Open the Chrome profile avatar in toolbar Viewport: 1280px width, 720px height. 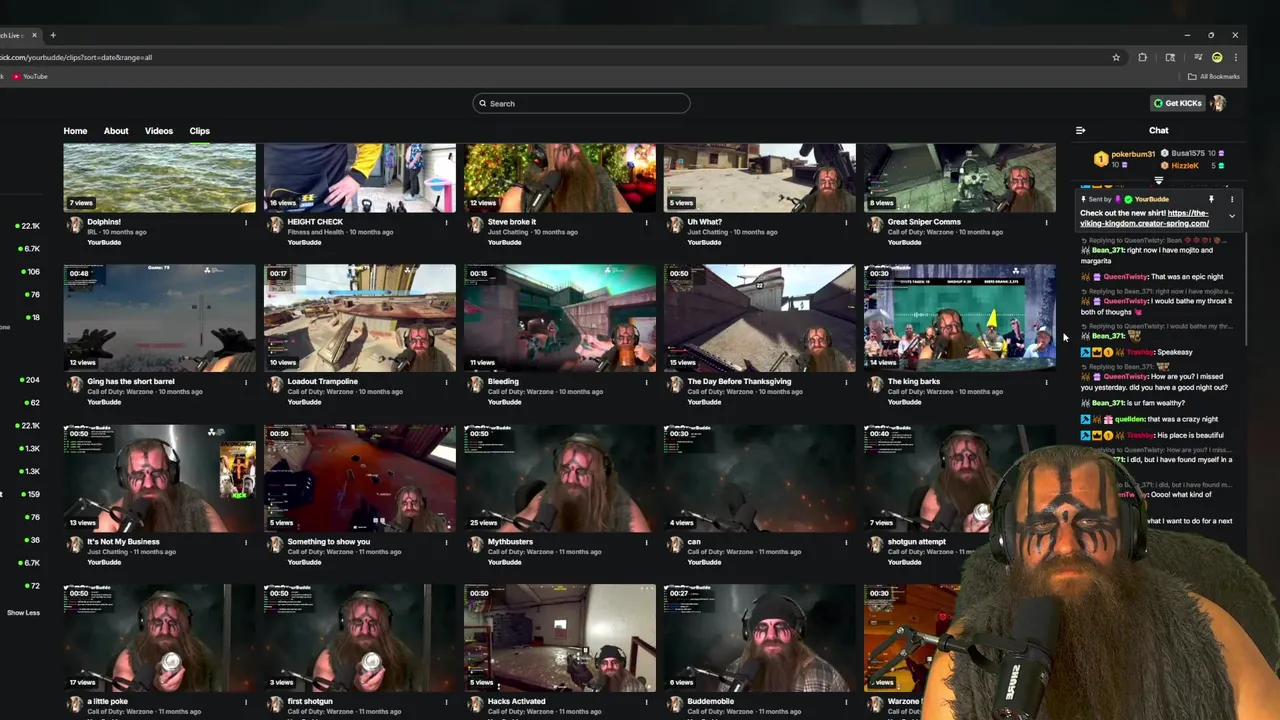1217,57
